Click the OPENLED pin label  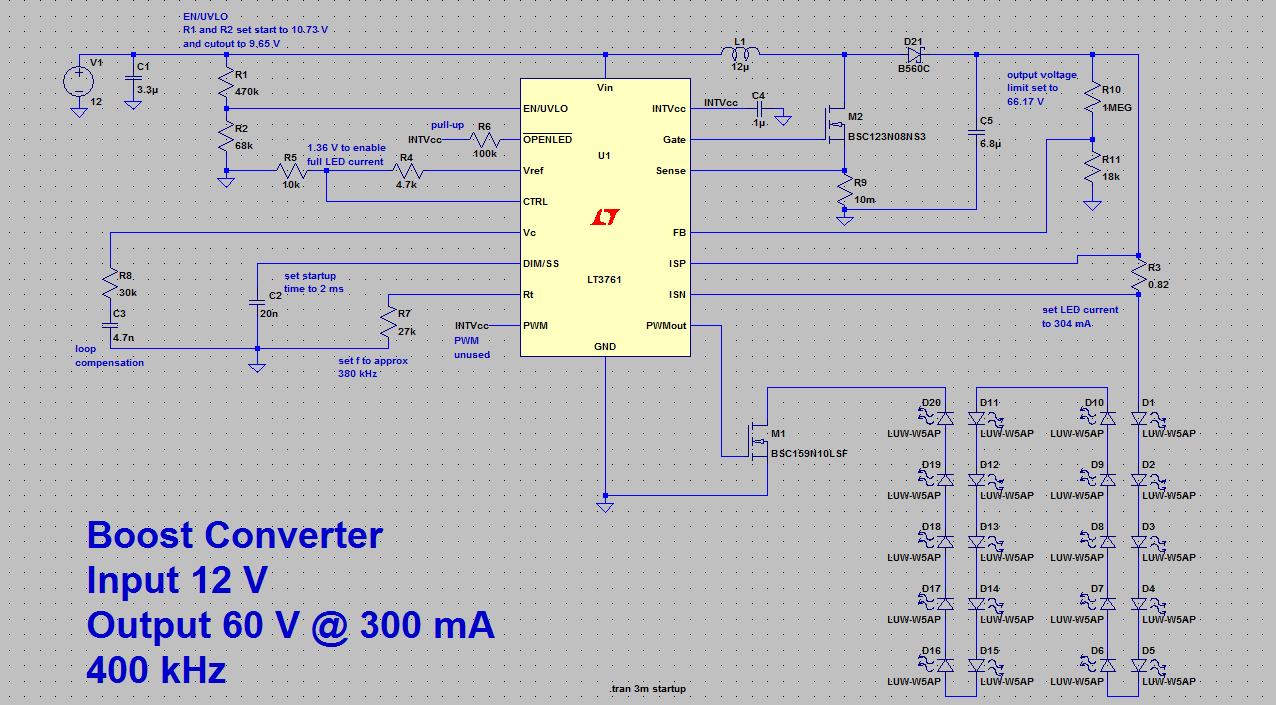pos(547,140)
